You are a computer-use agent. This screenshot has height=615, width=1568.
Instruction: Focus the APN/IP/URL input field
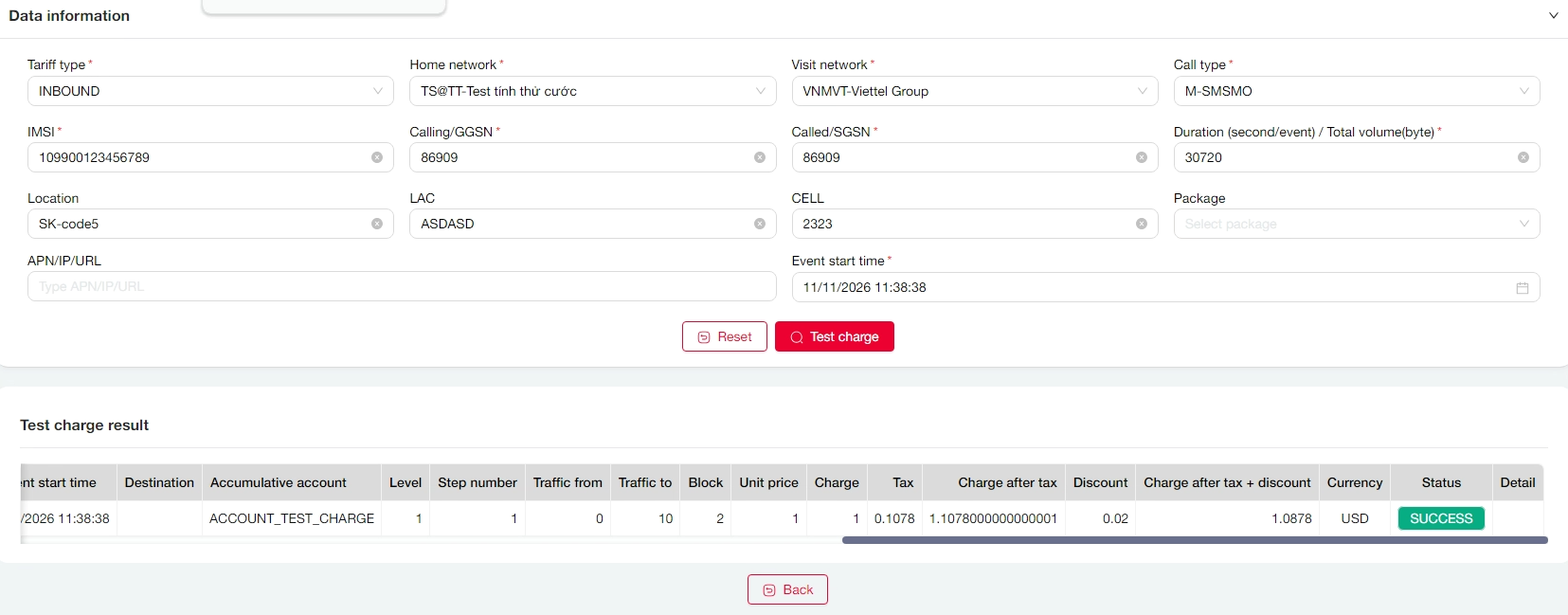pos(402,286)
